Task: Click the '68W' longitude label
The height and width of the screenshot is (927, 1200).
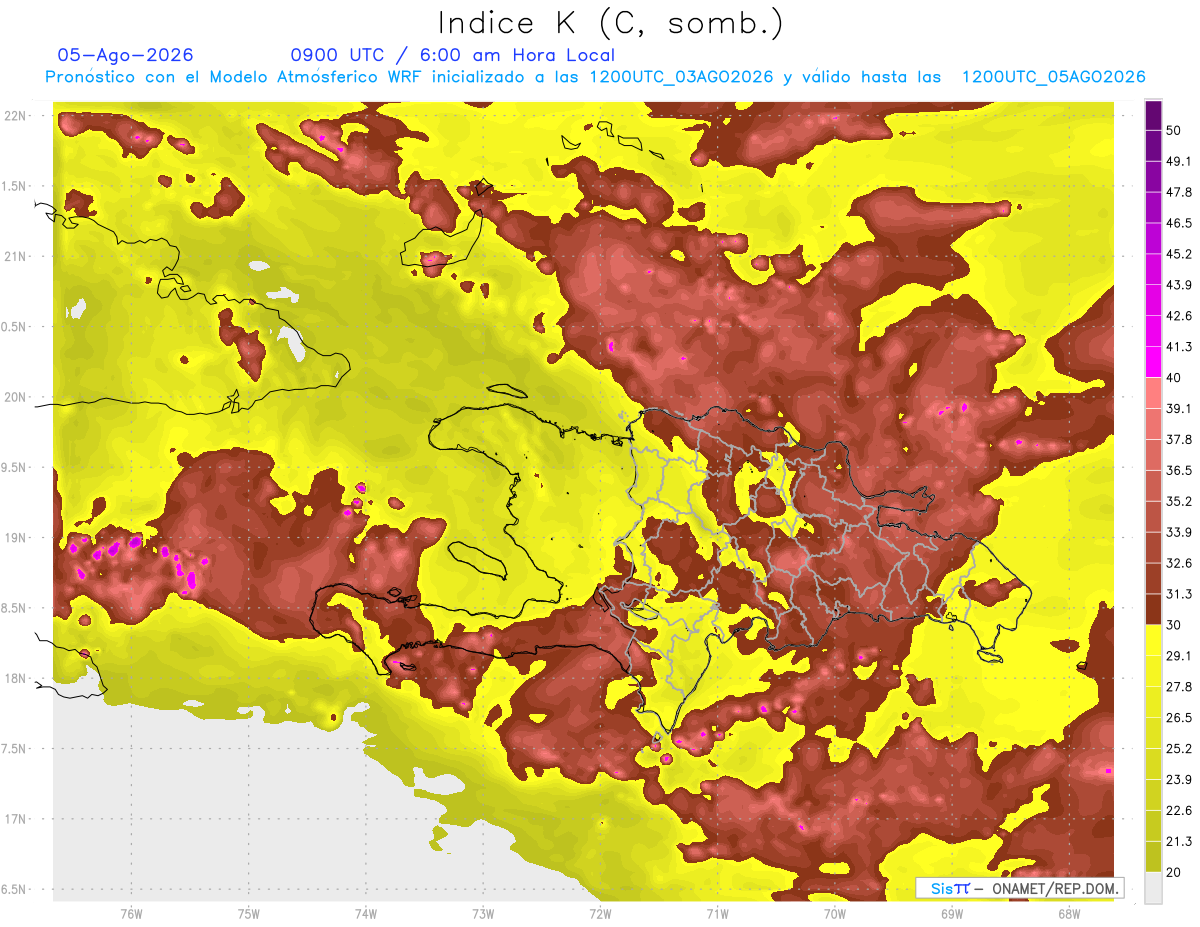Action: (x=1069, y=914)
